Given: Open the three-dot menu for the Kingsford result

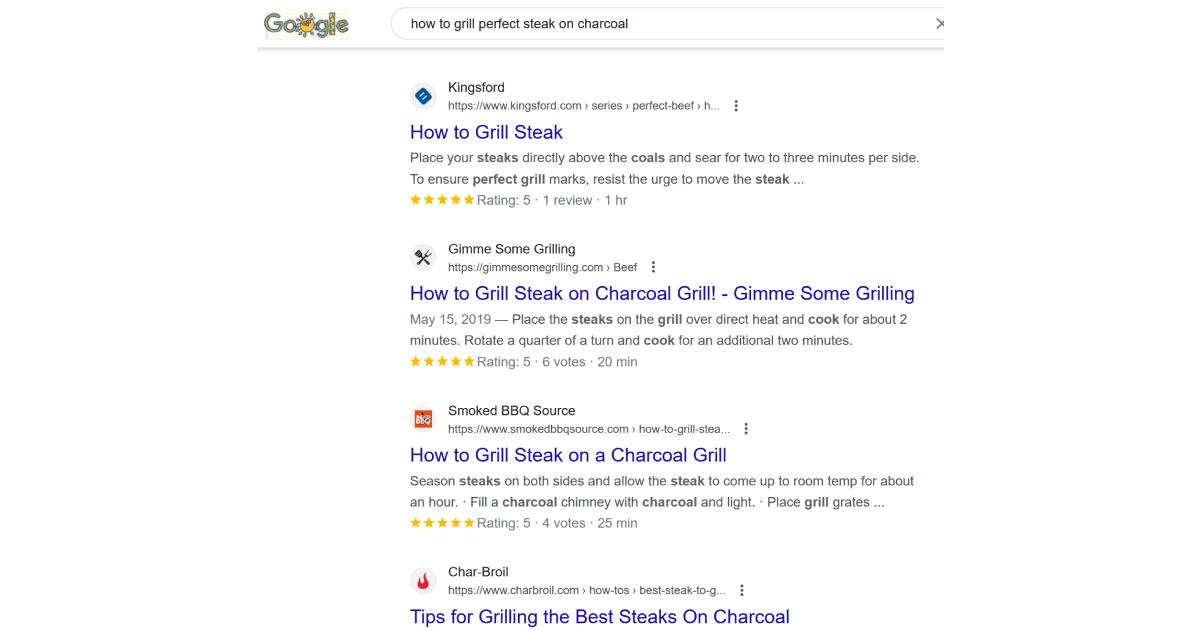Looking at the screenshot, I should (x=736, y=105).
